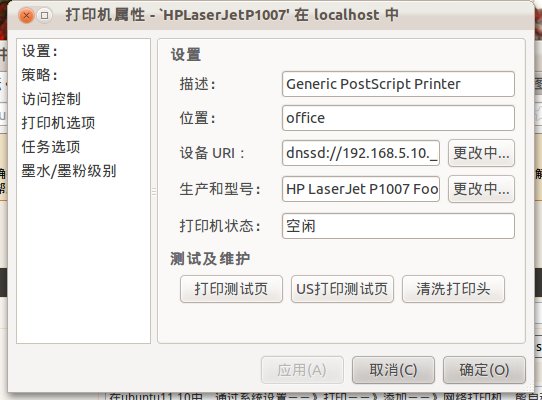Click the 生产和型号 field with HP LaserJet

(361, 189)
